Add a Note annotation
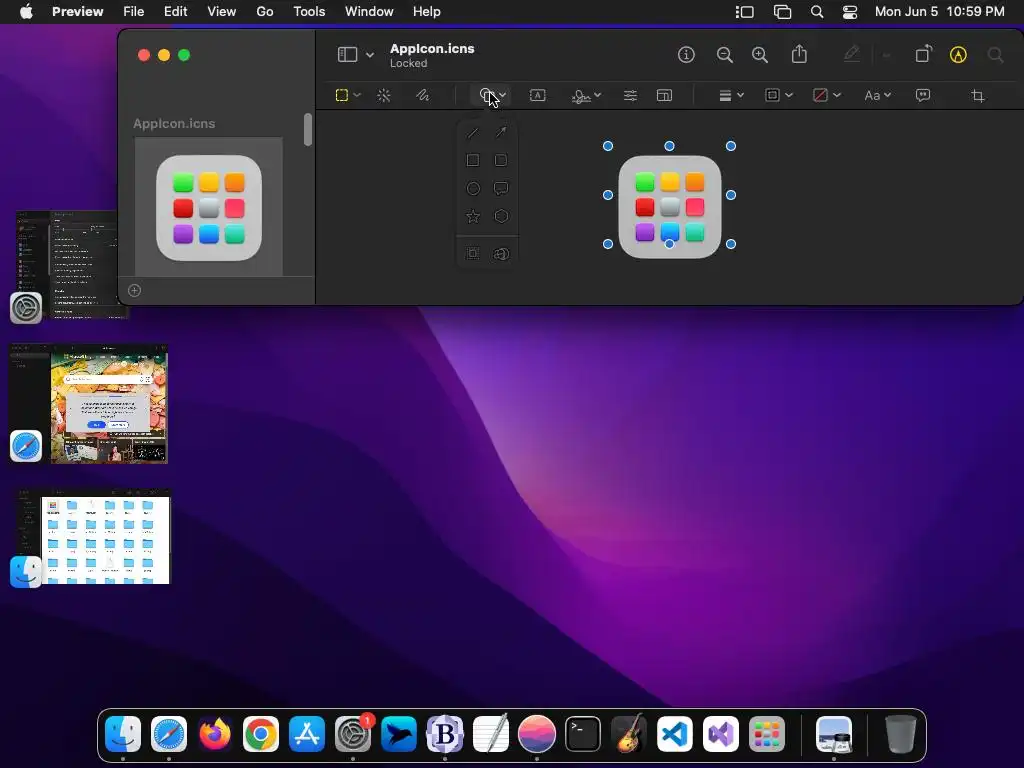Screen dimensions: 1024x768 923,95
